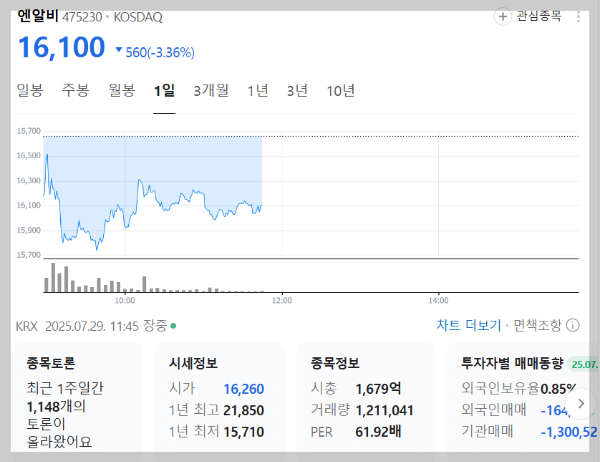The image size is (600, 462).
Task: Click the 15,700 price axis label
Action: pos(29,255)
